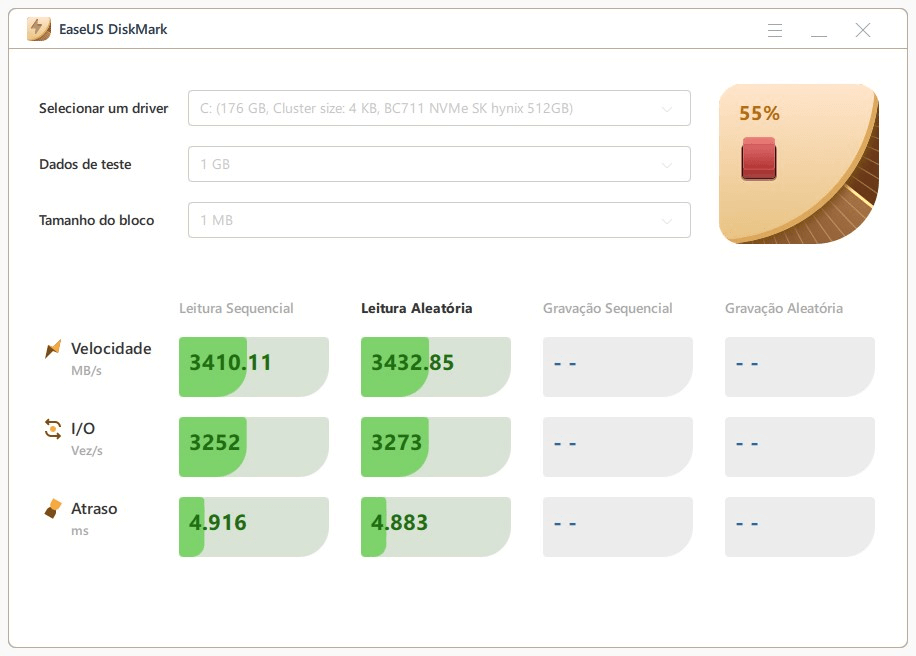Image resolution: width=916 pixels, height=656 pixels.
Task: Open the hamburger menu in title bar
Action: pos(775,30)
